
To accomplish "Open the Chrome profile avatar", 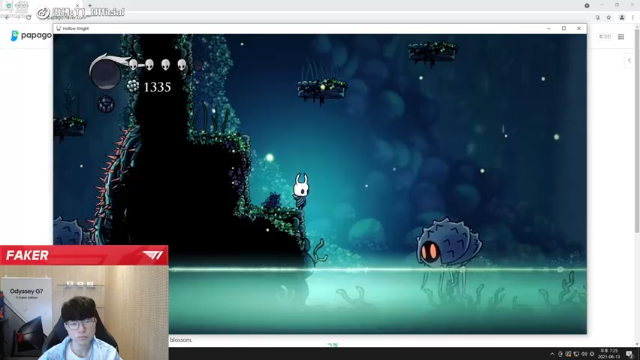I will tap(622, 18).
